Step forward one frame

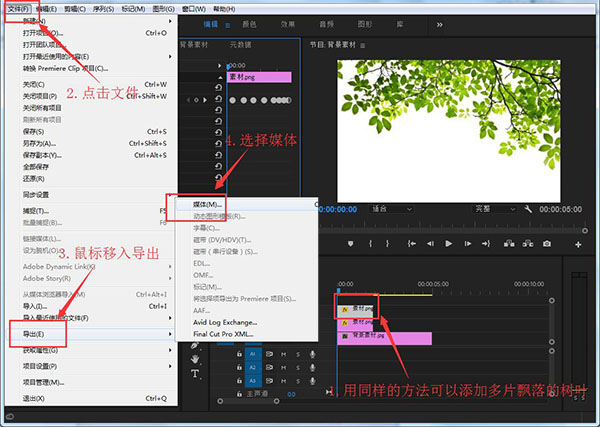tap(468, 244)
